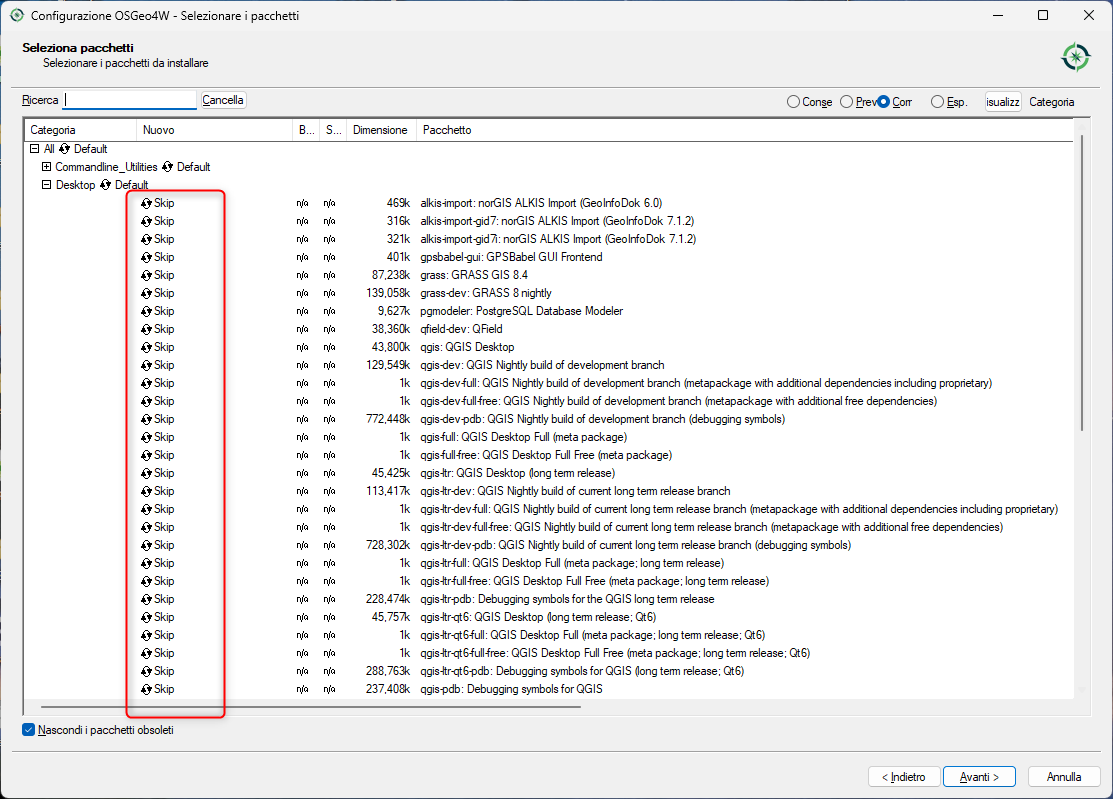
Task: Toggle Skip icon for qfield-dev: QField
Action: (x=146, y=329)
